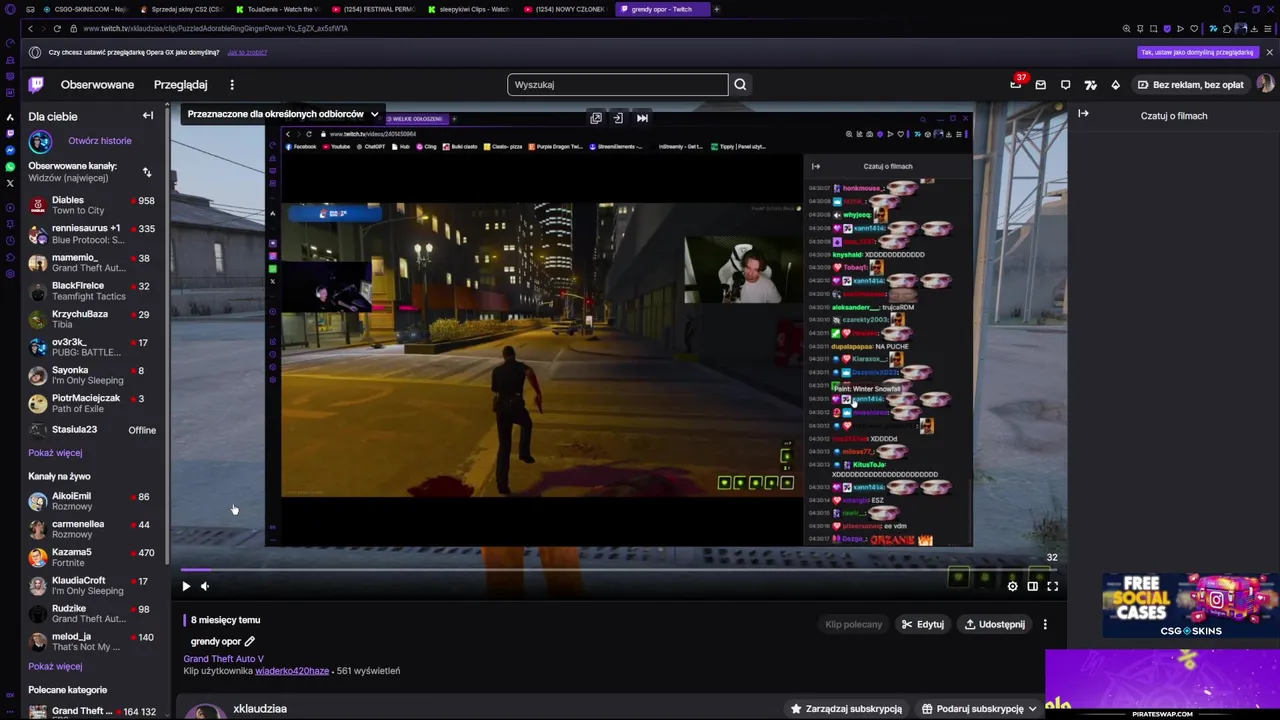This screenshot has height=720, width=1280.
Task: Open the FREE SOCIAL CASES ad banner
Action: click(x=1190, y=605)
